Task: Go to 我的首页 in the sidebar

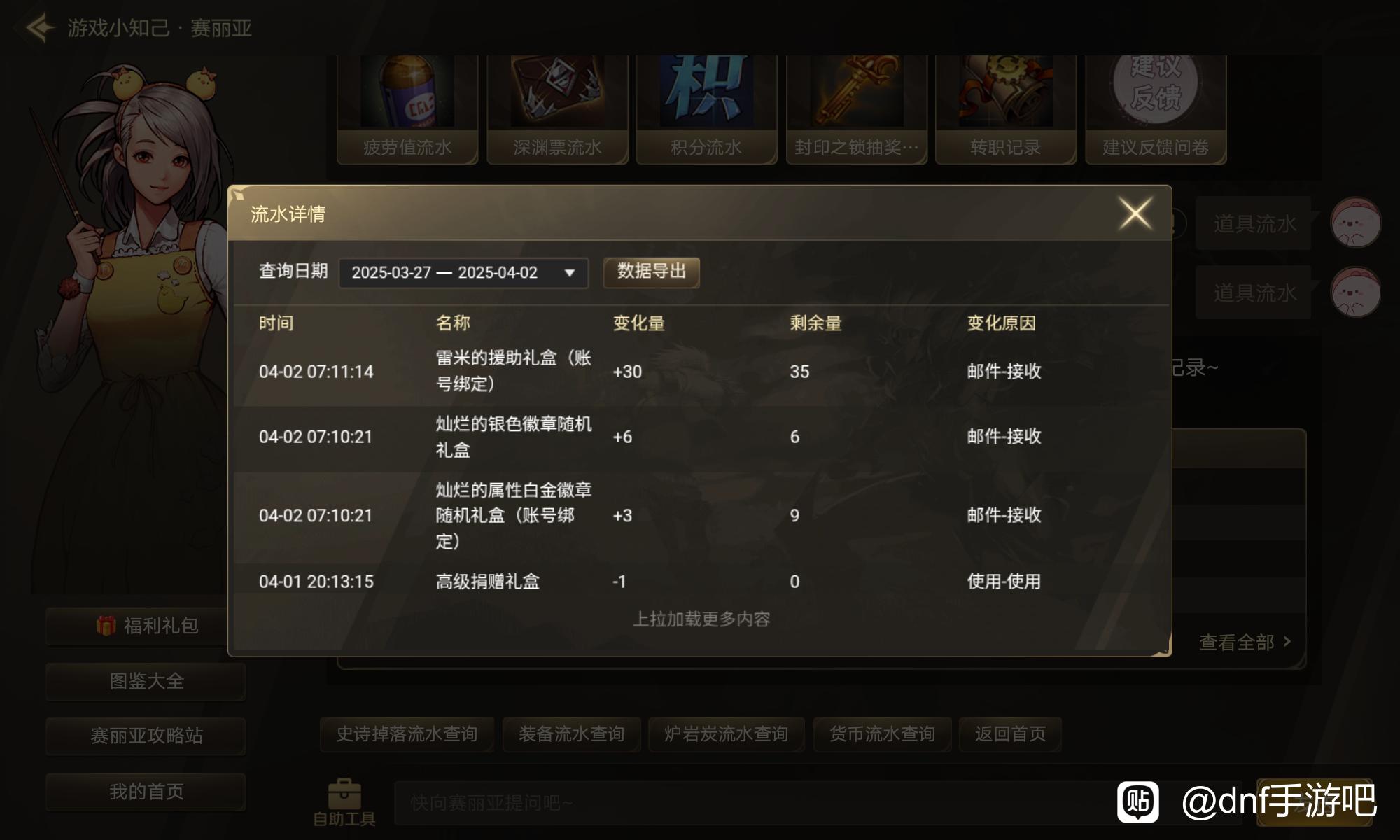Action: point(146,792)
